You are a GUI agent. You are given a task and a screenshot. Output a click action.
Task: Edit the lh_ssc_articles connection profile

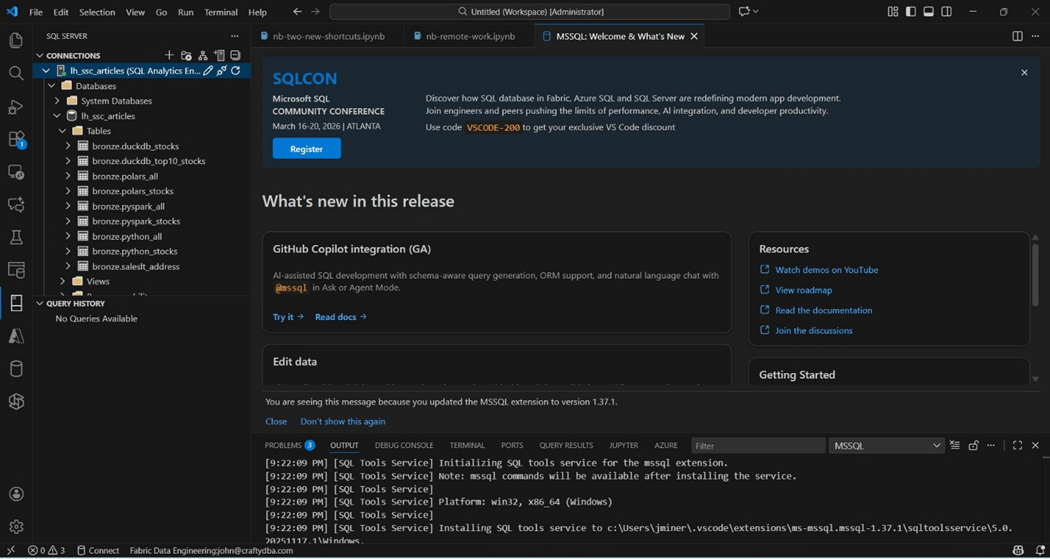tap(208, 71)
